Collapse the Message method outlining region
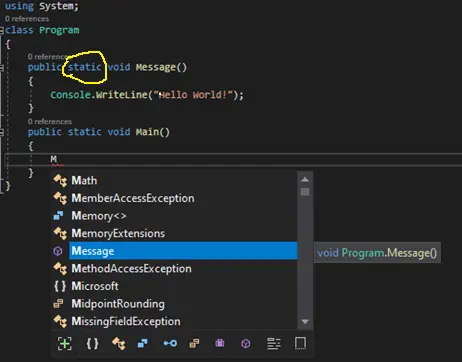The image size is (462, 362). 2,68
